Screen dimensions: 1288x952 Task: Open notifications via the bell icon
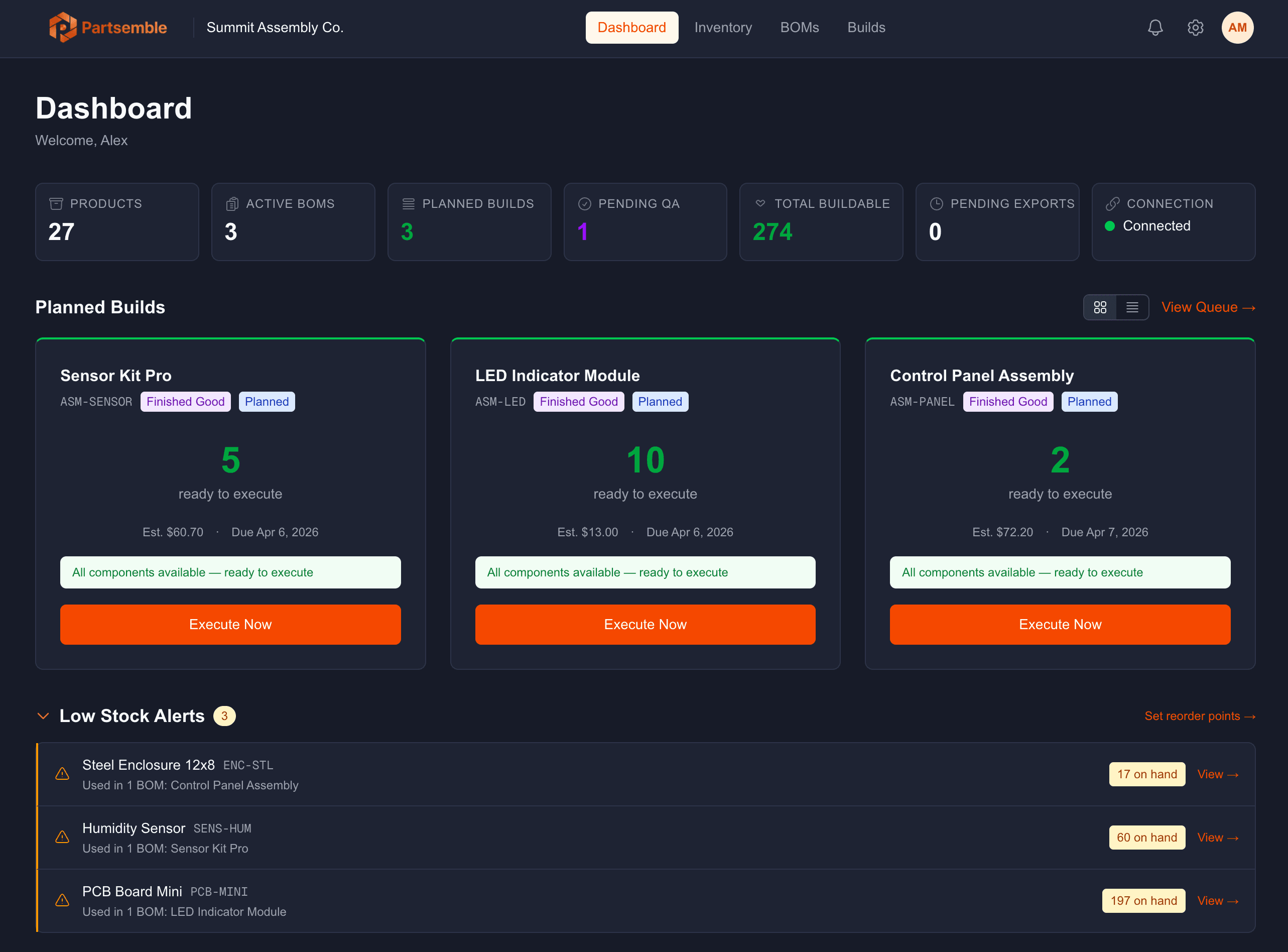click(1155, 27)
